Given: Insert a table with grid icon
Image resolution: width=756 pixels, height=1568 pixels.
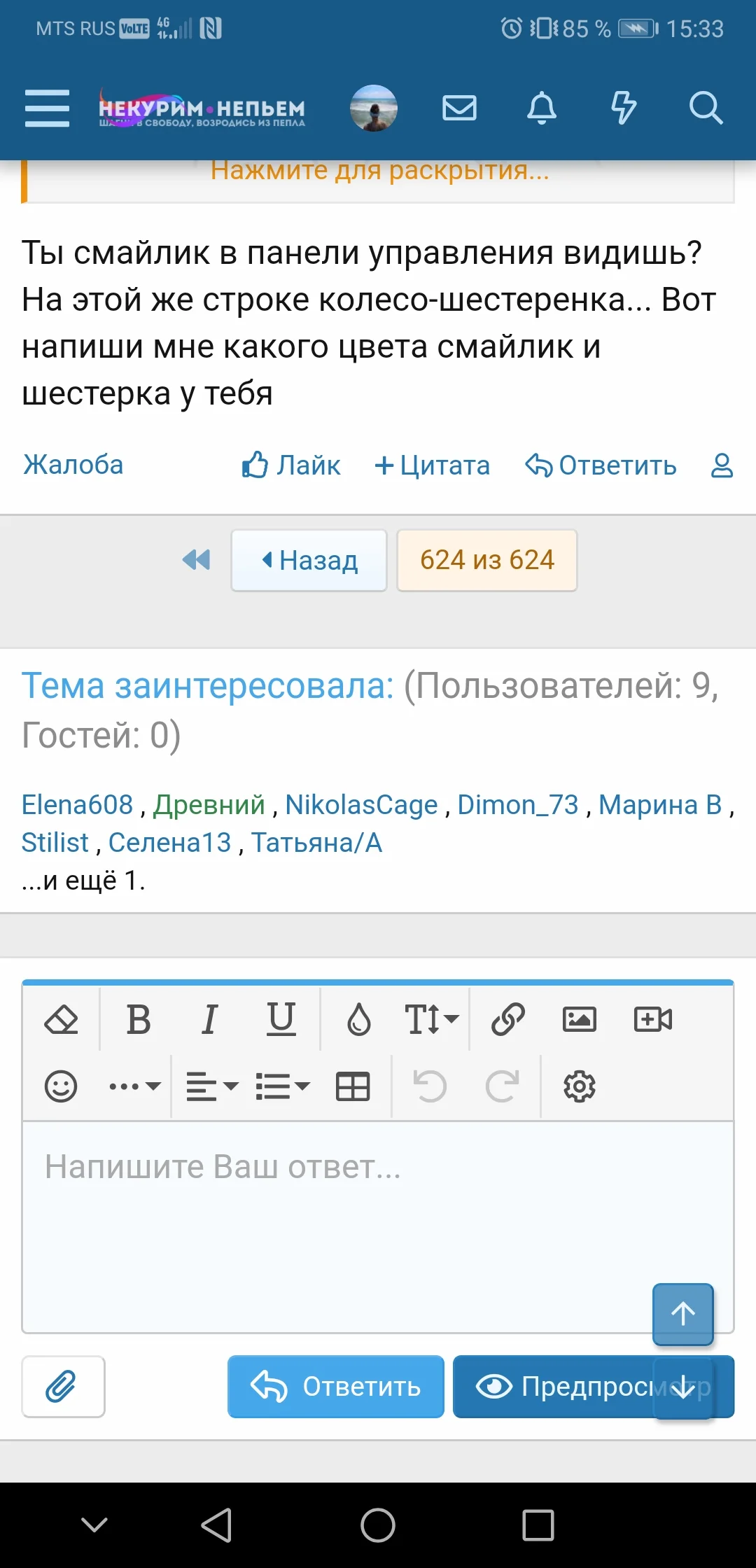Looking at the screenshot, I should pyautogui.click(x=353, y=1086).
